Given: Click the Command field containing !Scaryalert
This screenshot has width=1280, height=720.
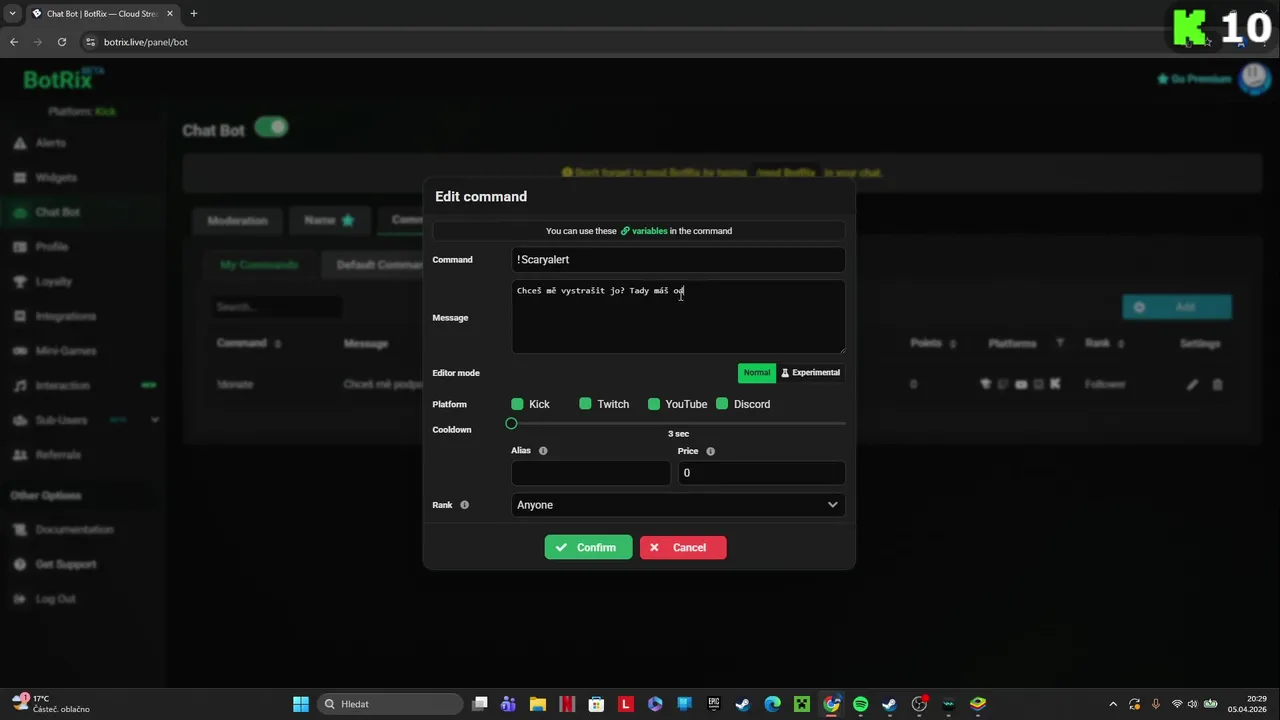Looking at the screenshot, I should tap(678, 260).
